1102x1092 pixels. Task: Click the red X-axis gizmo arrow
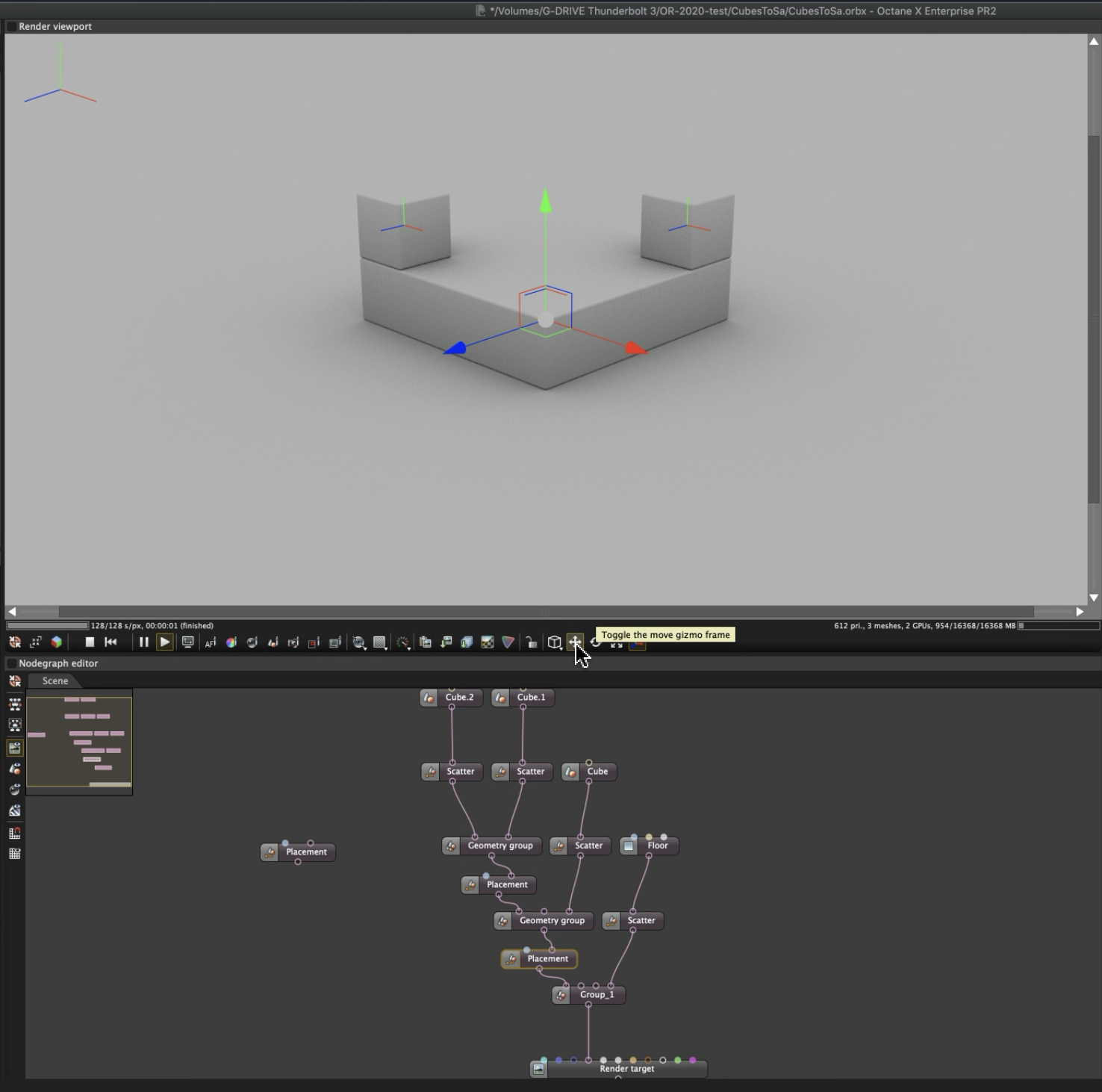pyautogui.click(x=635, y=348)
